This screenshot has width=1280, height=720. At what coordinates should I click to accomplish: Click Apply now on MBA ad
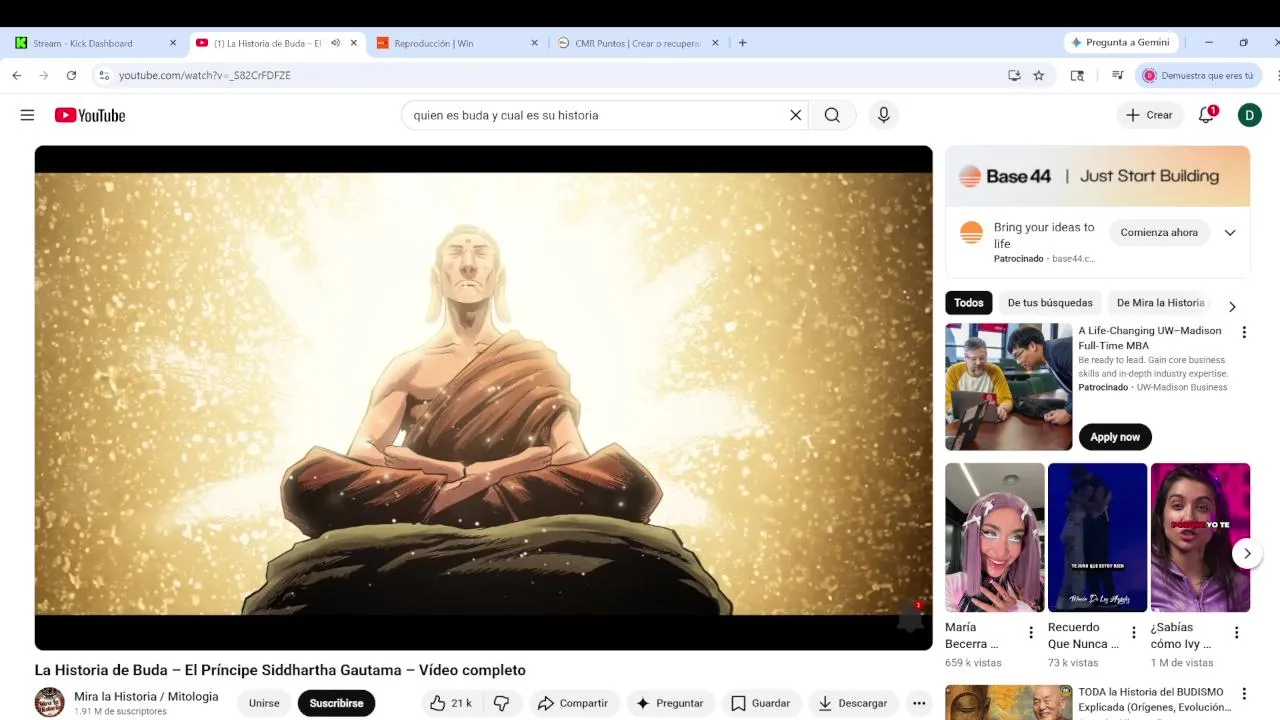1115,437
